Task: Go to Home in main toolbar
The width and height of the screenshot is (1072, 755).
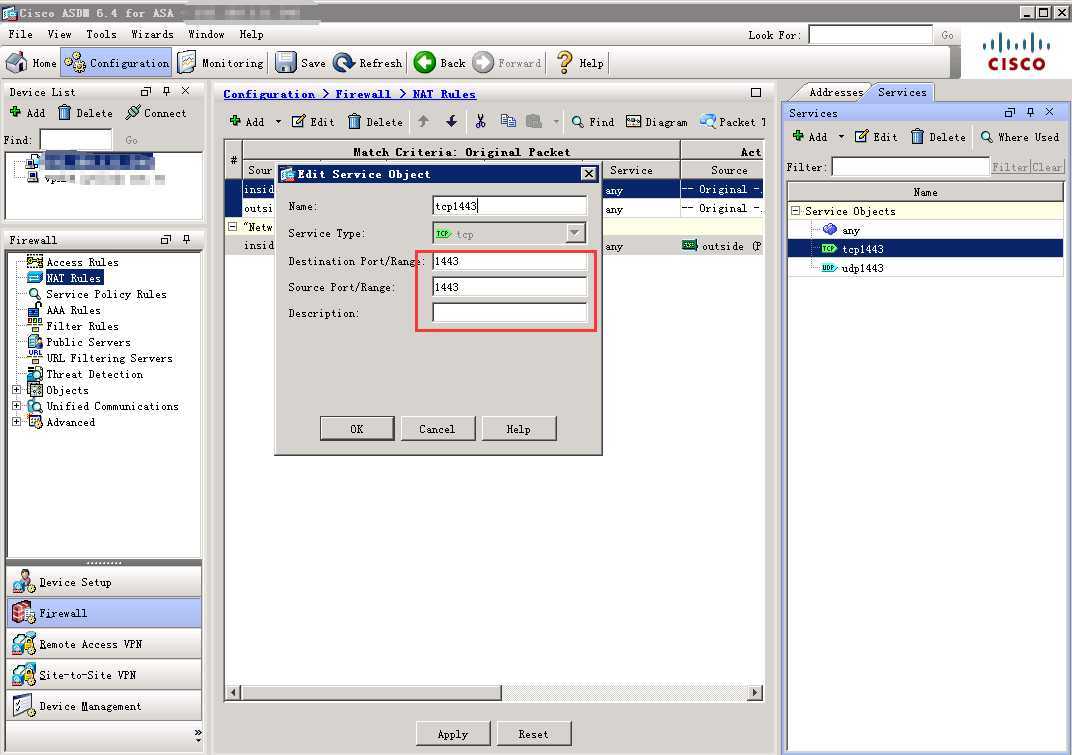Action: pos(31,63)
